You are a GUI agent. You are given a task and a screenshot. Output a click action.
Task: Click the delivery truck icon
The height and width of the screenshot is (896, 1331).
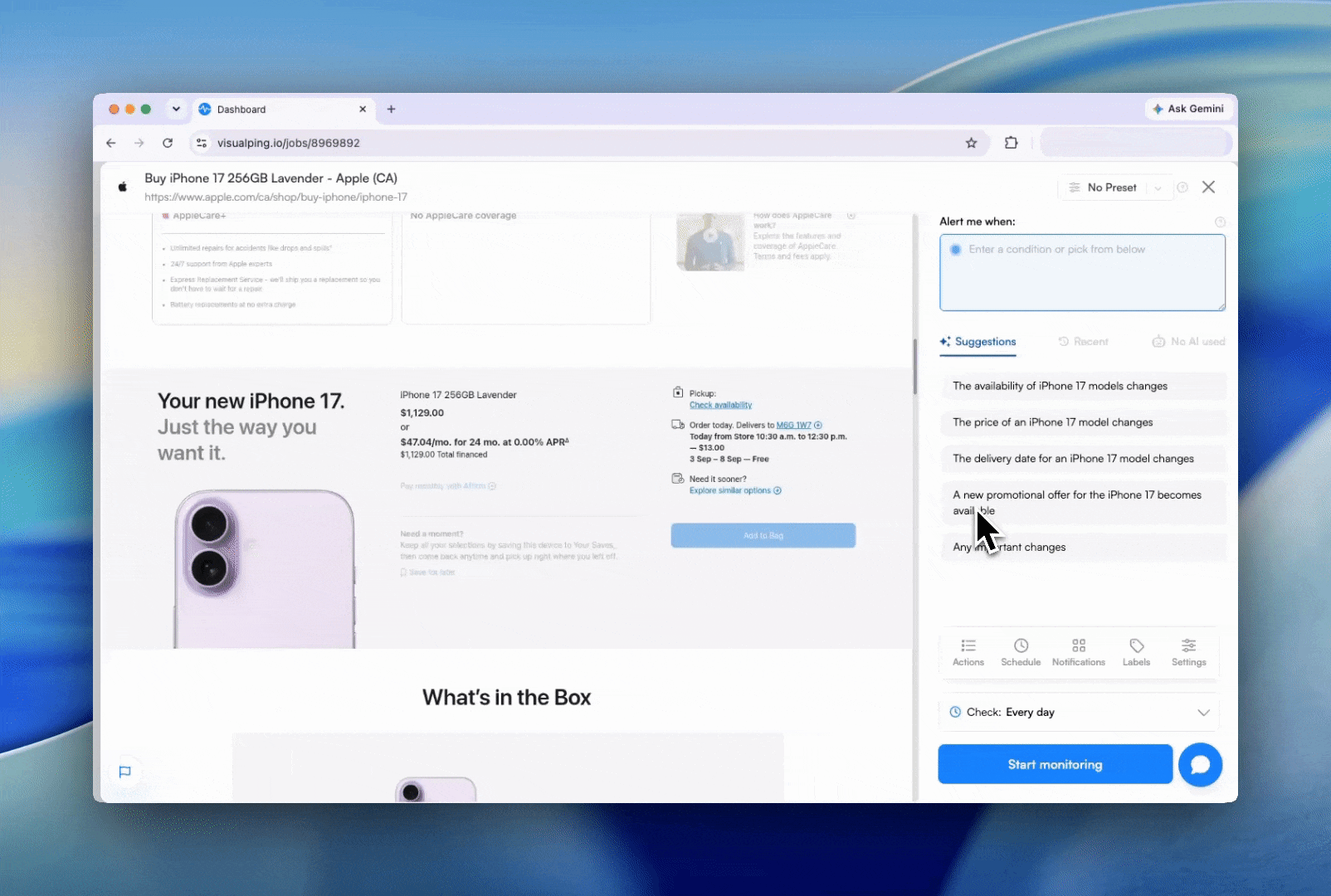(x=678, y=425)
